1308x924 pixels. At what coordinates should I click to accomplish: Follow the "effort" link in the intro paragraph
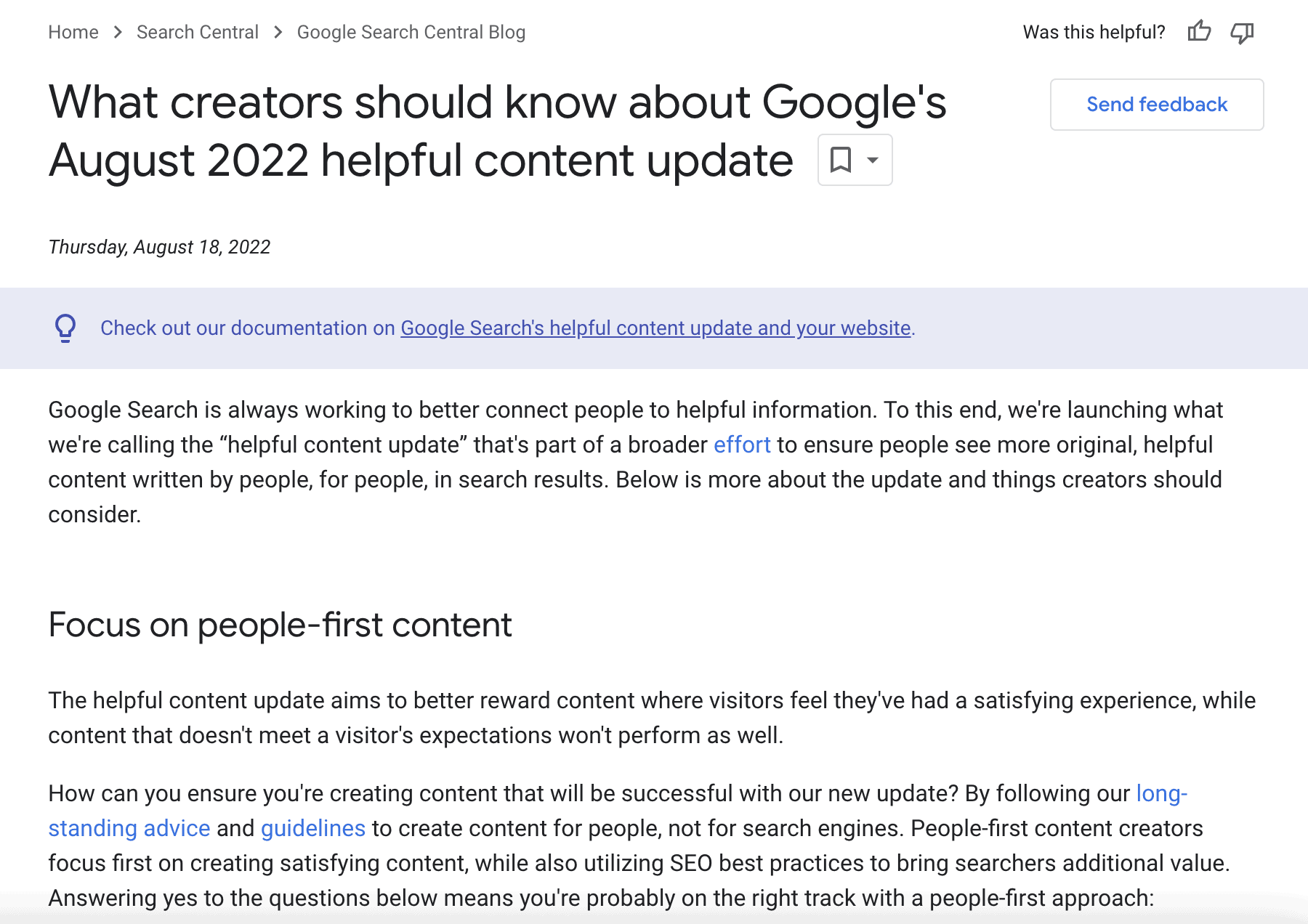742,445
